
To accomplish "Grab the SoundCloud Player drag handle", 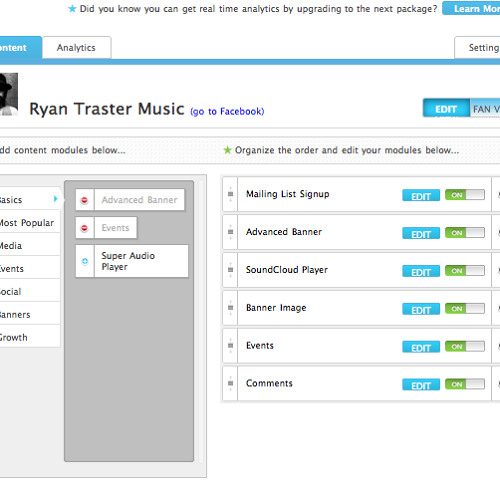I will [230, 270].
